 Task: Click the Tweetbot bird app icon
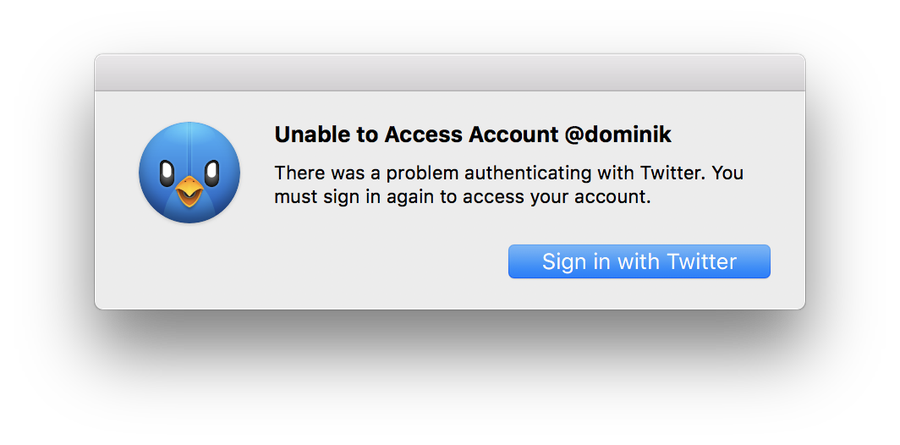189,172
